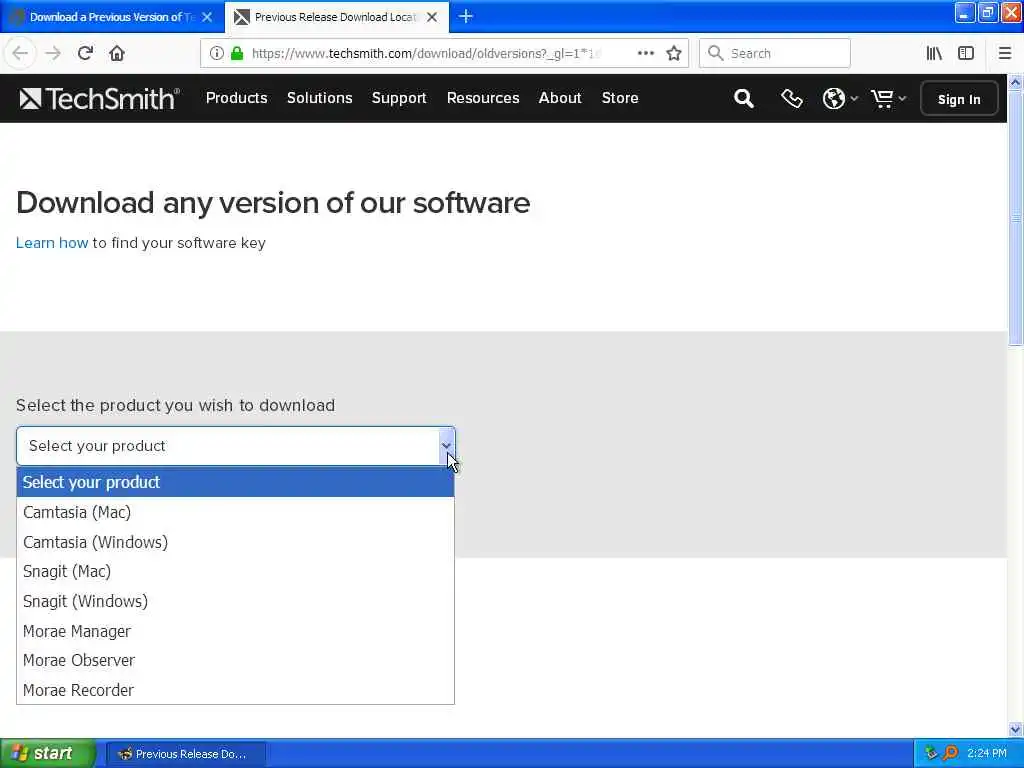1024x768 pixels.
Task: Click the TechSmith logo
Action: [99, 99]
